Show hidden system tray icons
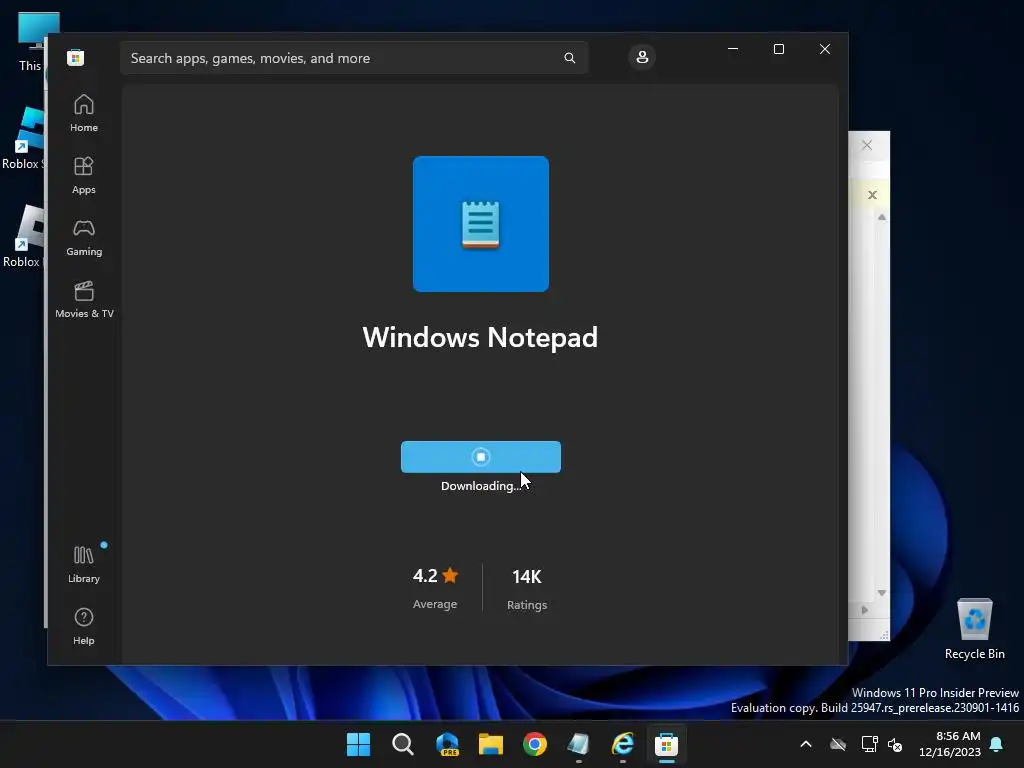1024x768 pixels. pos(806,744)
